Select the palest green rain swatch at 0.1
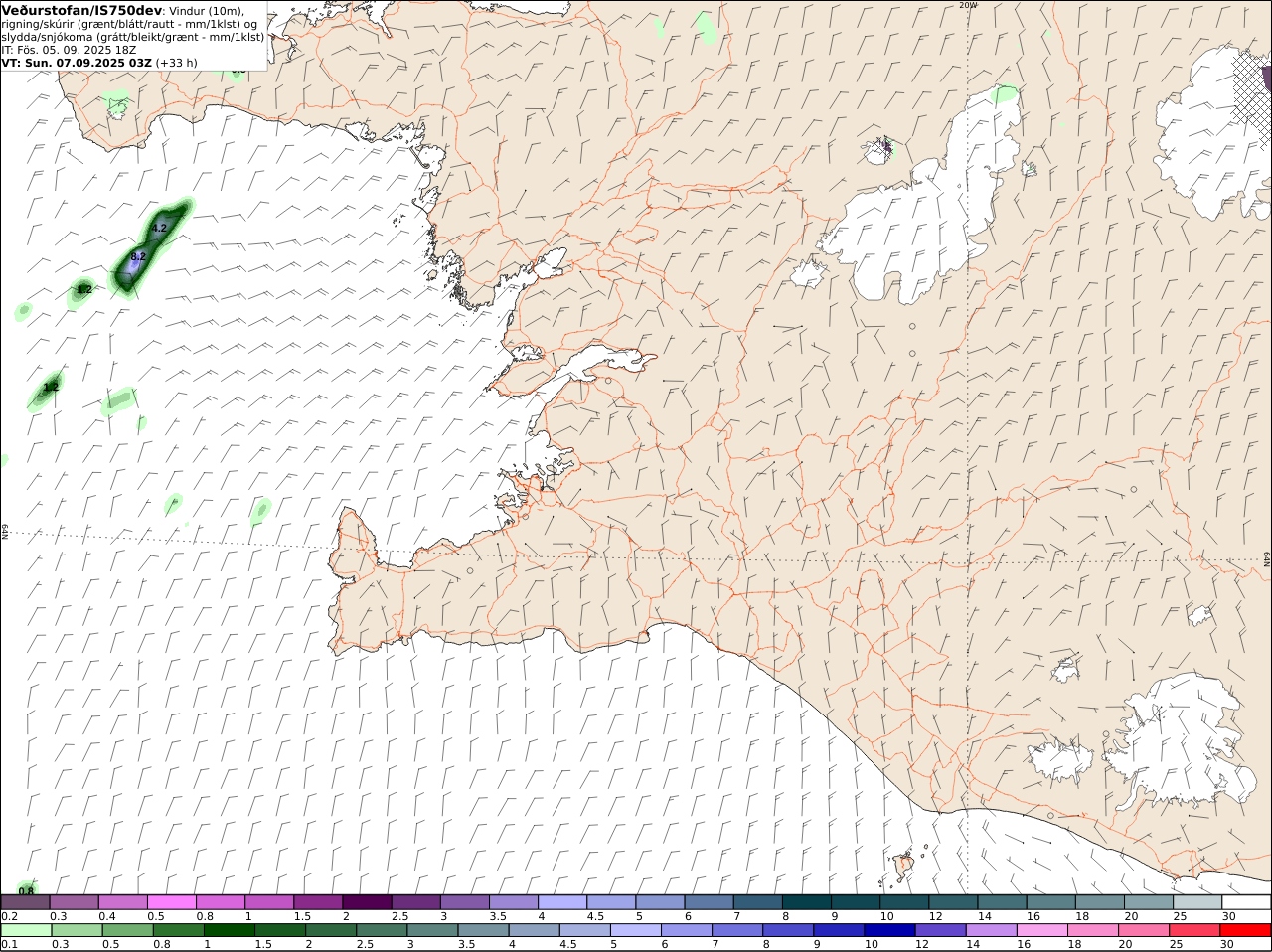Image resolution: width=1272 pixels, height=952 pixels. [26, 930]
